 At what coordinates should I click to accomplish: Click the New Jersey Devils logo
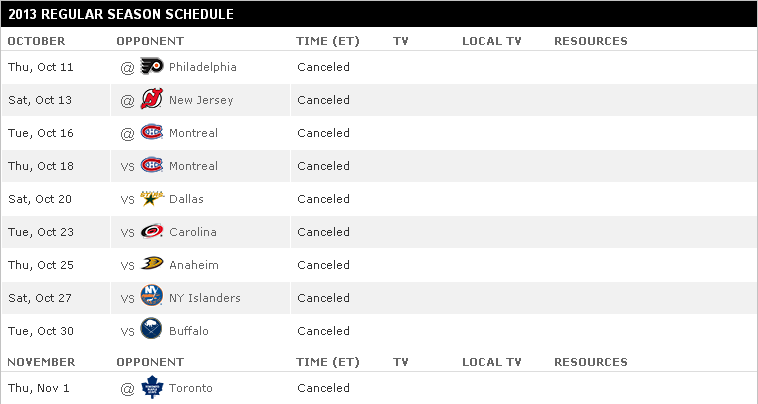152,99
